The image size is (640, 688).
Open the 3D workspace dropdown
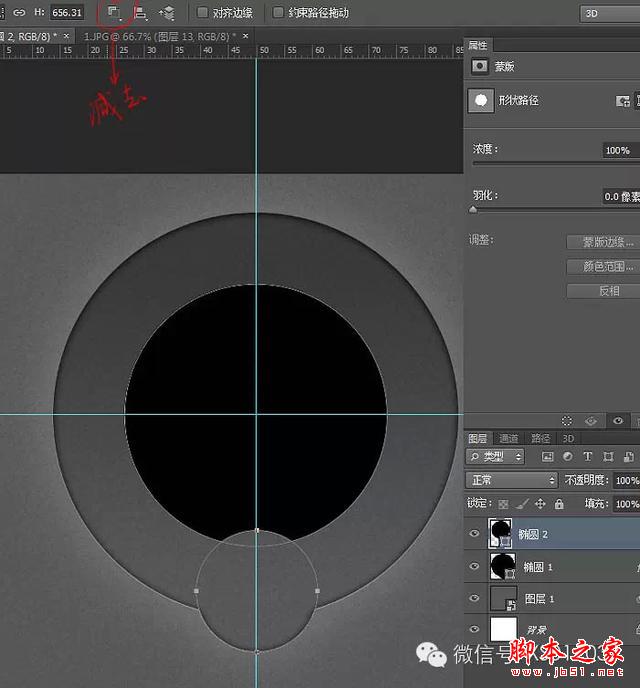point(611,13)
